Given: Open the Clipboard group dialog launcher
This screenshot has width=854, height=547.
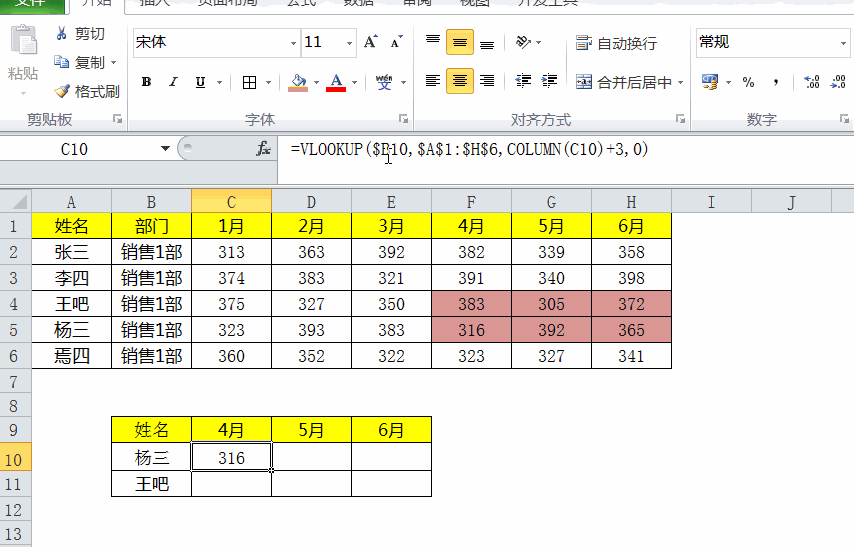Looking at the screenshot, I should [x=117, y=119].
